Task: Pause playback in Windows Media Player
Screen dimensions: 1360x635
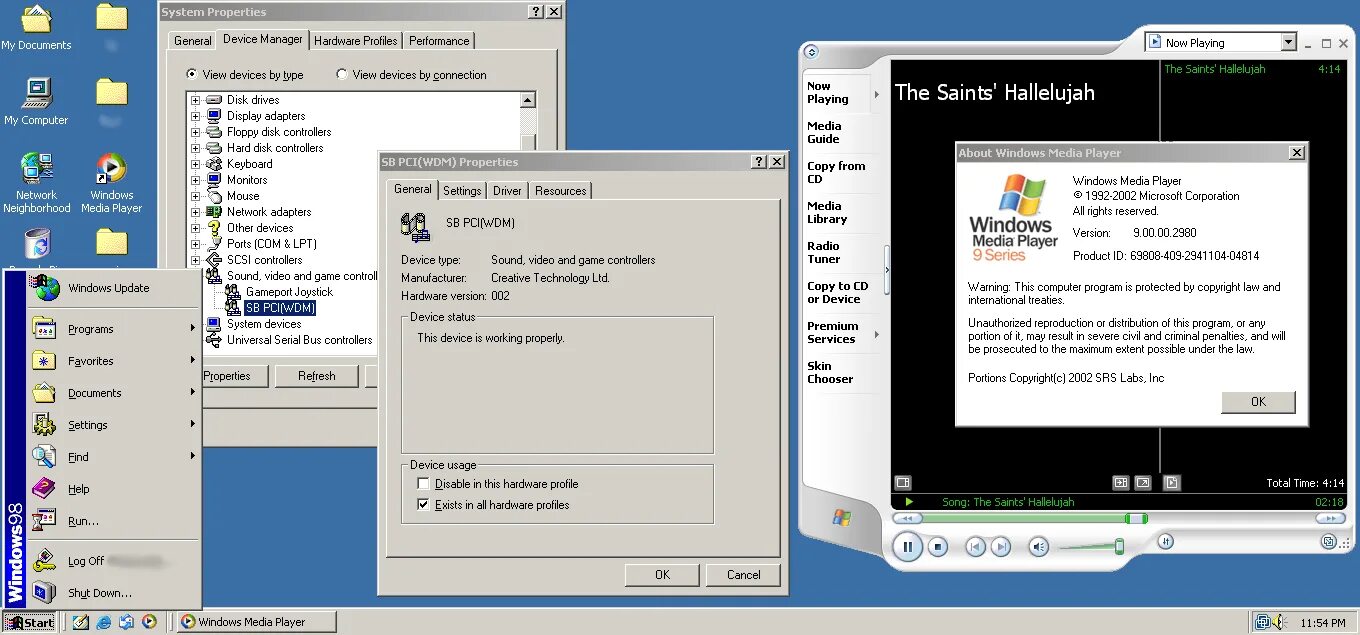Action: point(909,547)
